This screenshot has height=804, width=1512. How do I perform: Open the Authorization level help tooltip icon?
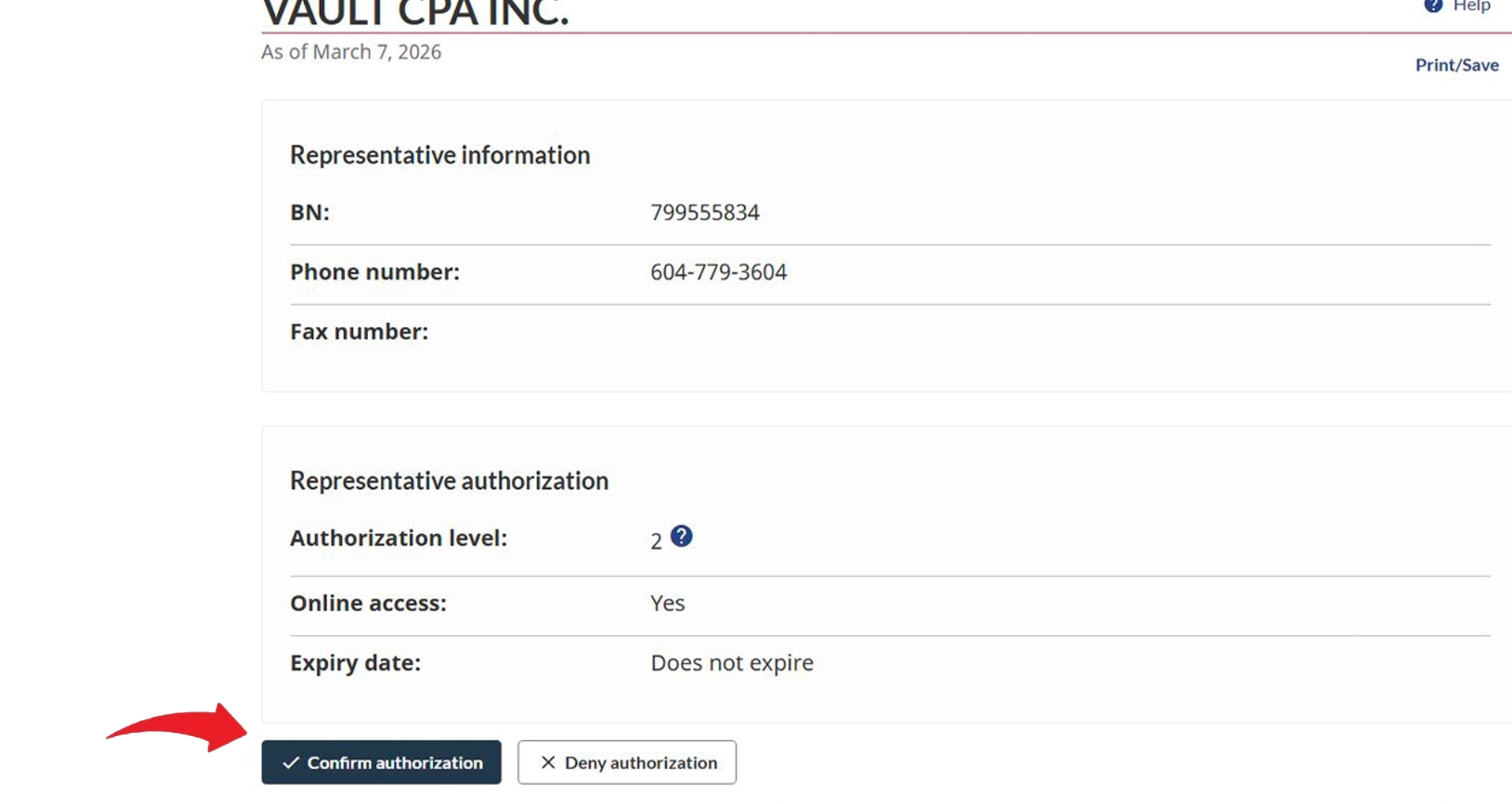(681, 536)
